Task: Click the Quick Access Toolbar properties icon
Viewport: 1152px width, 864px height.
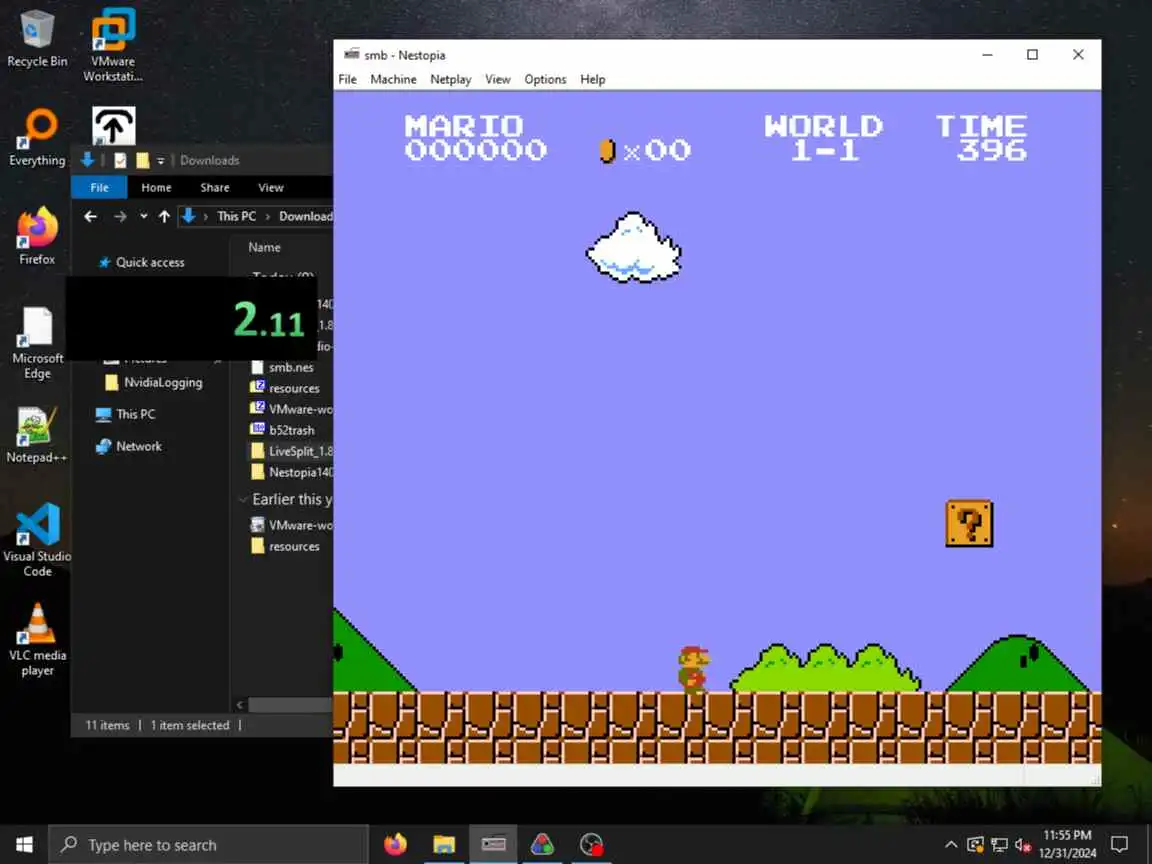Action: coord(120,160)
